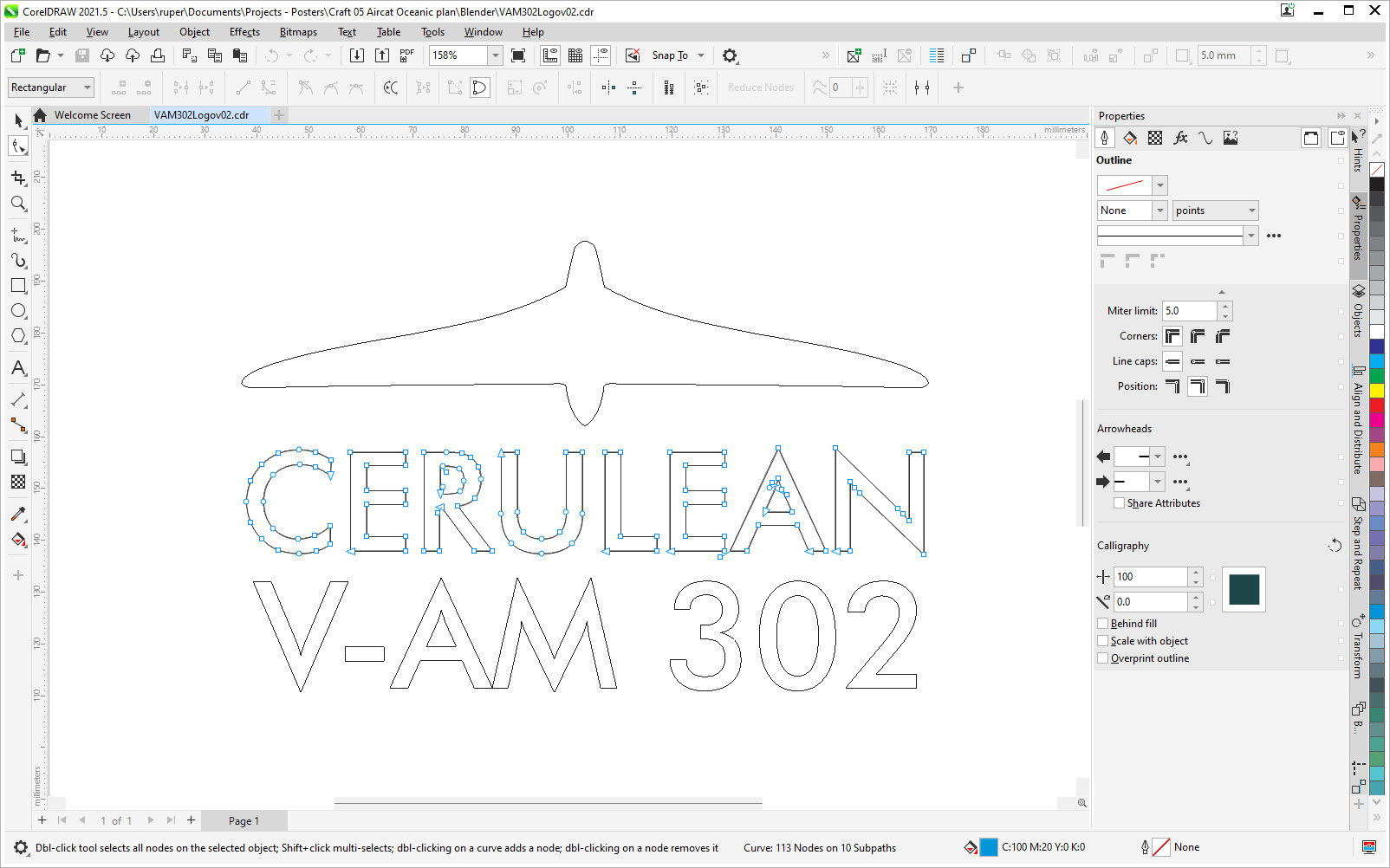
Task: Click the calligraphy nib shape preview
Action: pos(1244,589)
